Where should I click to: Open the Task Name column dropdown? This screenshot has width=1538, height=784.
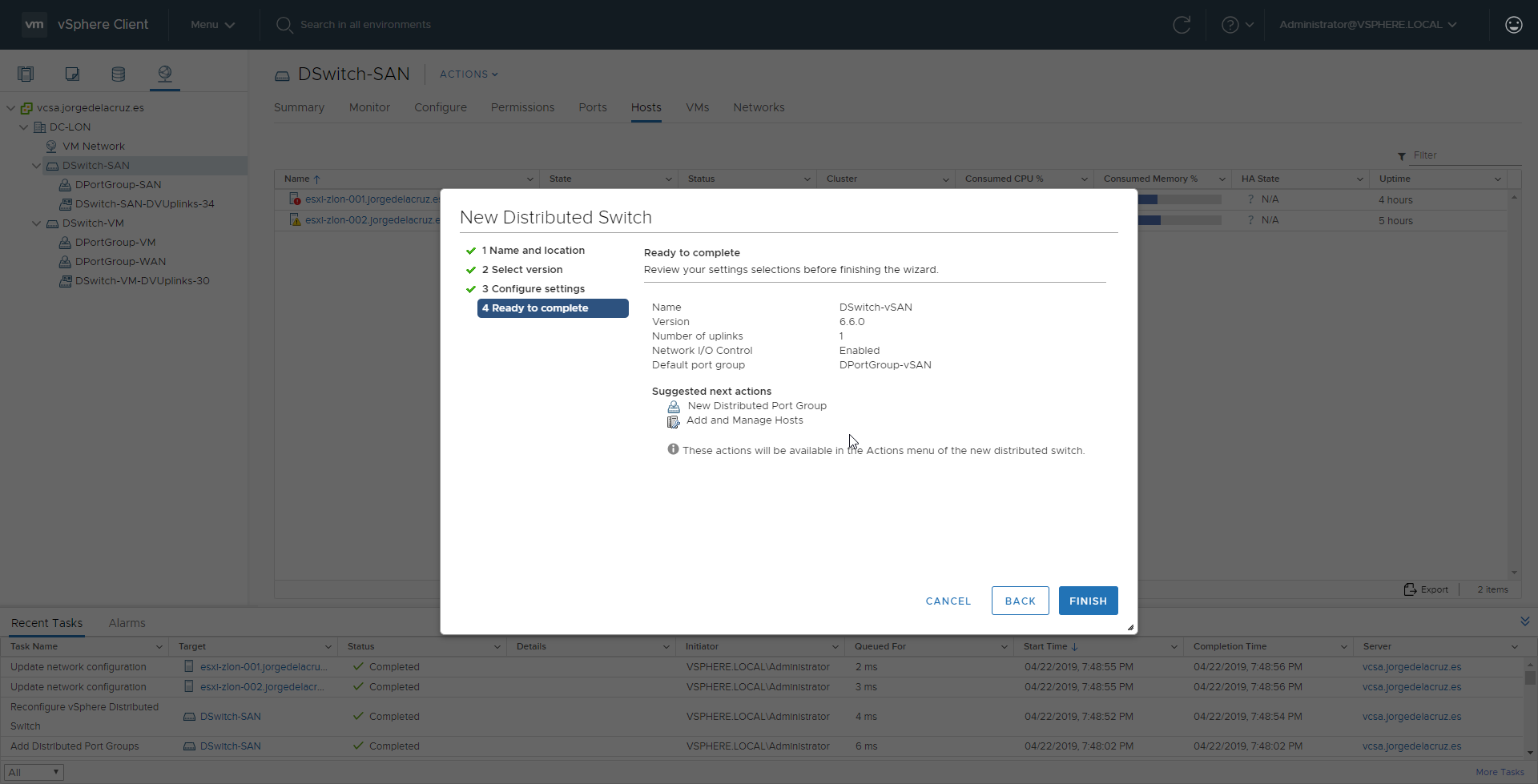(159, 647)
